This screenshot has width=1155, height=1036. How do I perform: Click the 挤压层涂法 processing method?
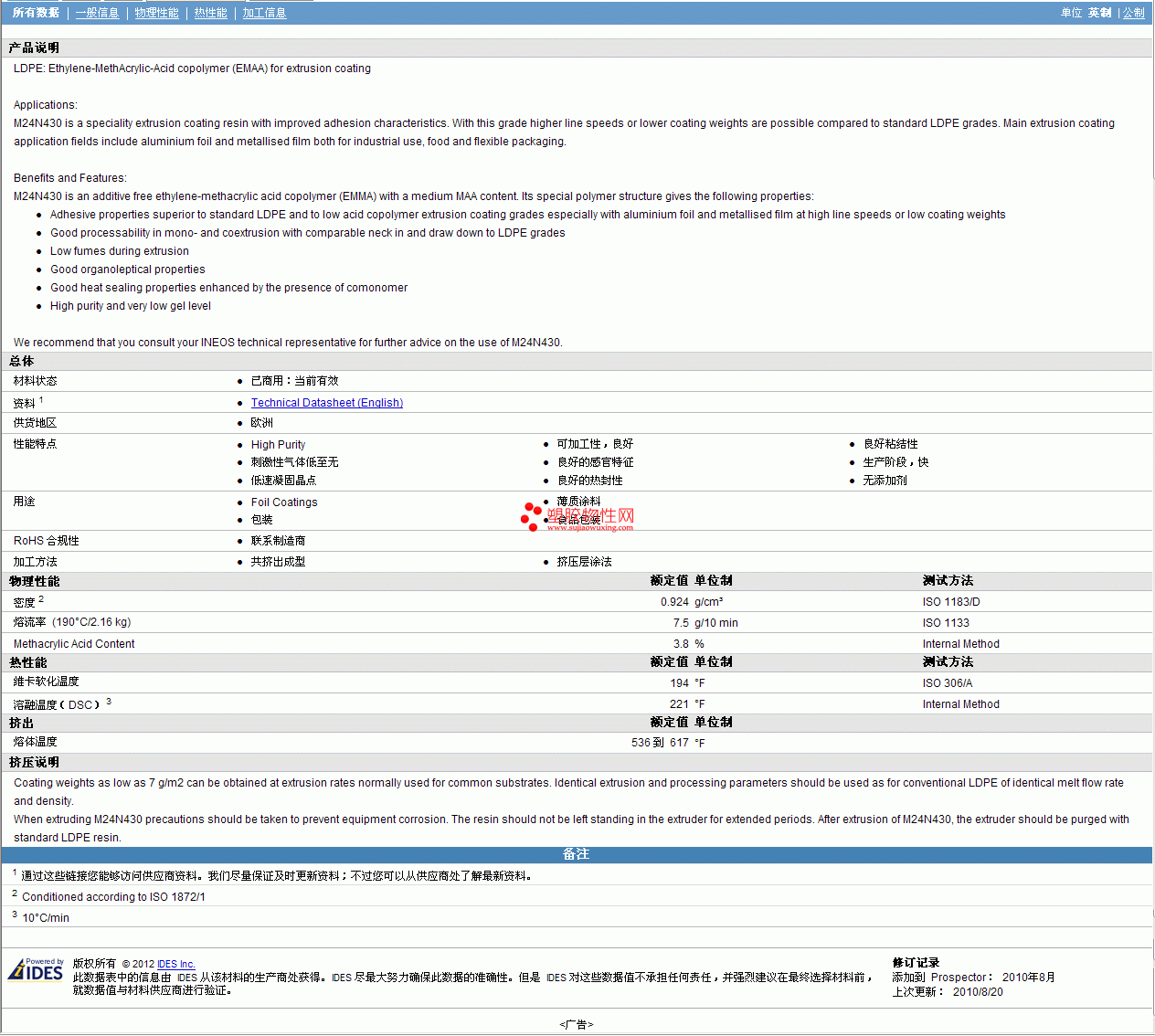[x=585, y=562]
